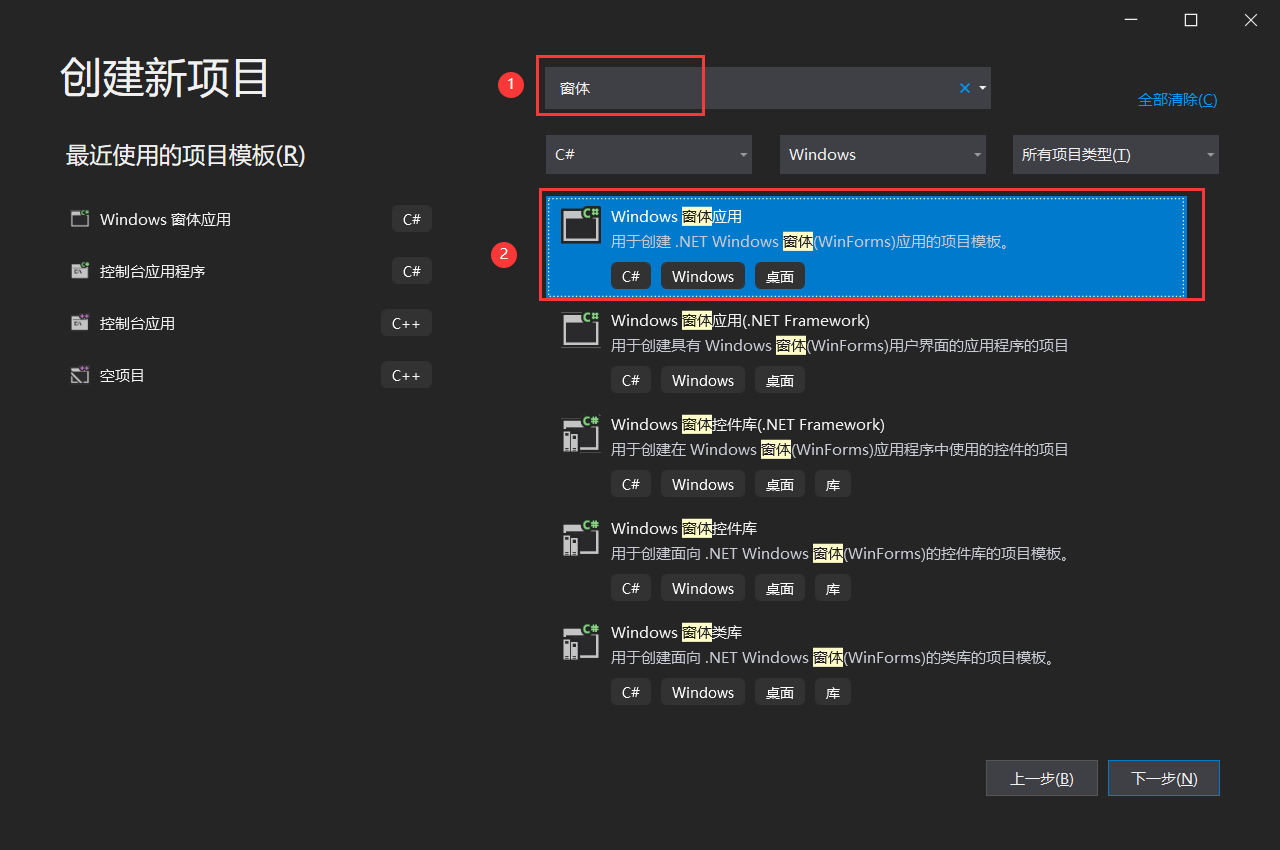1280x850 pixels.
Task: Click the Windows 窗体类库 template icon
Action: click(x=580, y=642)
